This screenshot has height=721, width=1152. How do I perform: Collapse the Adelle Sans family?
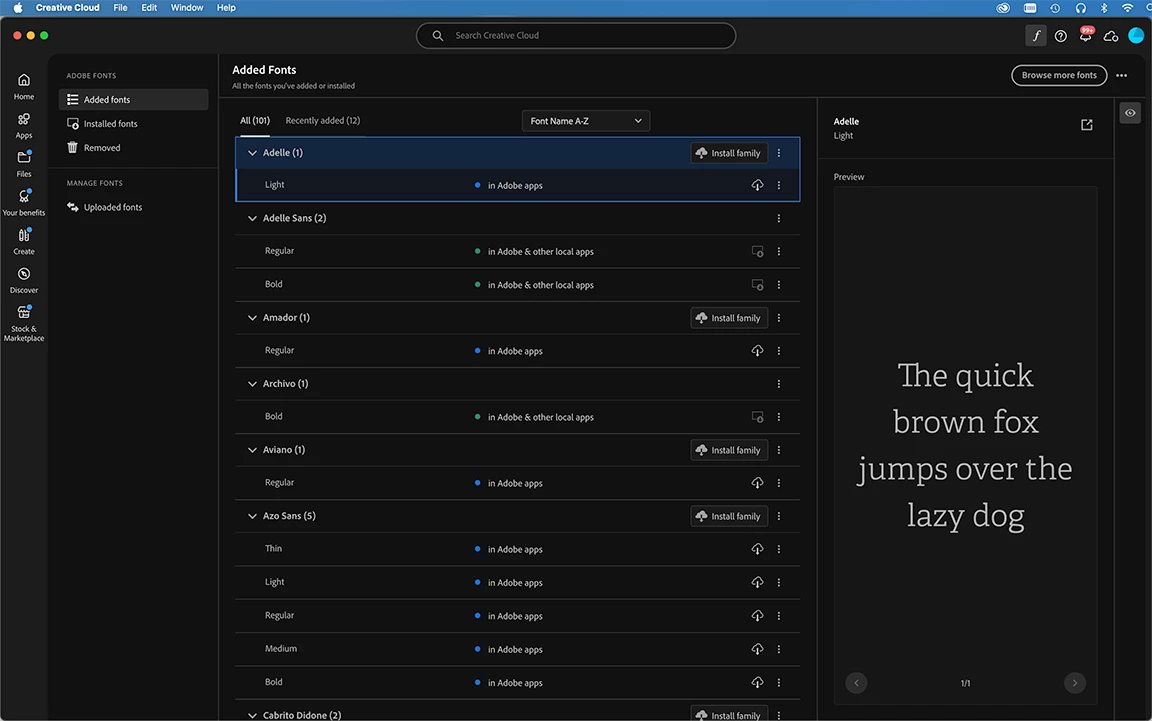[x=252, y=218]
